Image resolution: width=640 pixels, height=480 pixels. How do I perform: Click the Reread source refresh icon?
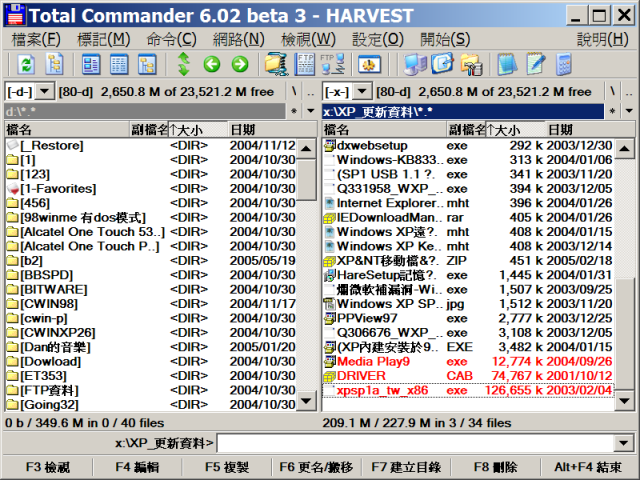(x=26, y=64)
